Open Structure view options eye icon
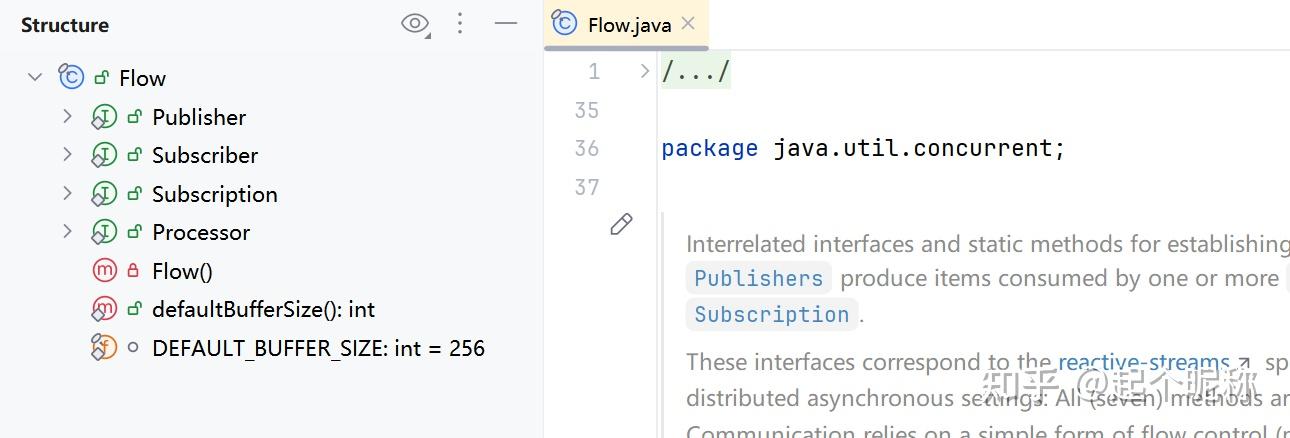The image size is (1290, 438). (414, 24)
